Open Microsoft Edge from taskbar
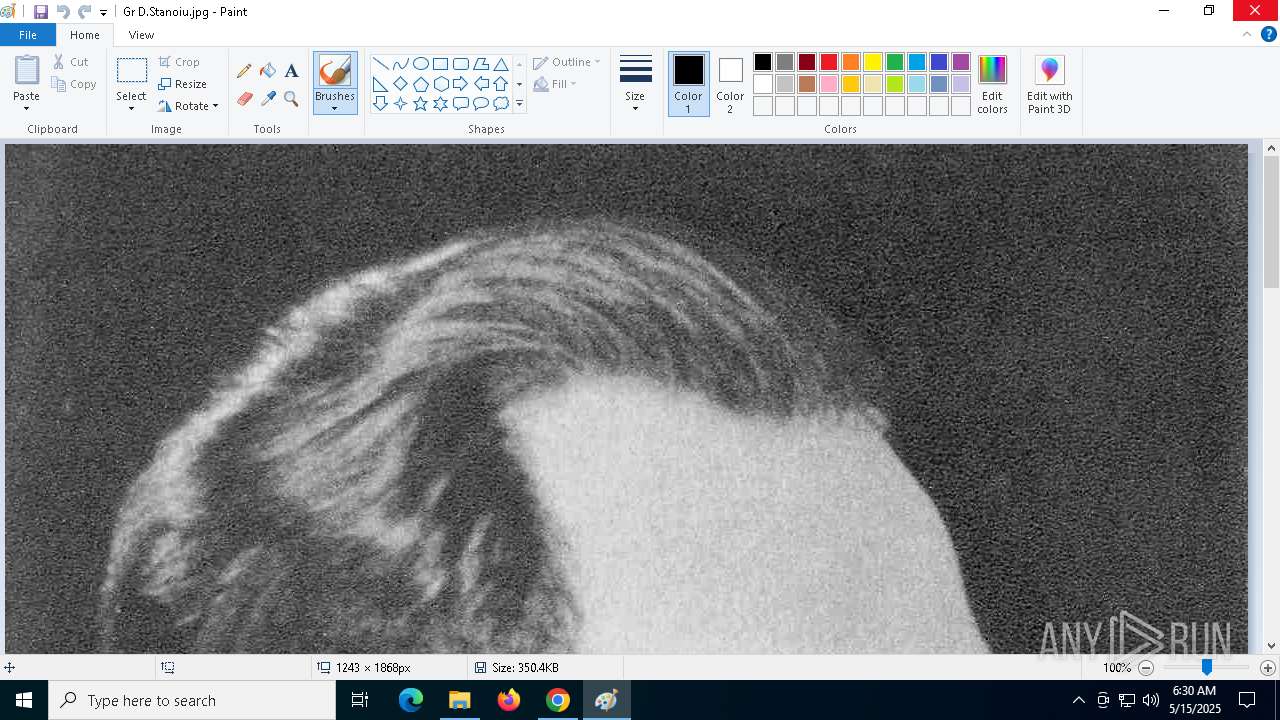 pyautogui.click(x=411, y=700)
